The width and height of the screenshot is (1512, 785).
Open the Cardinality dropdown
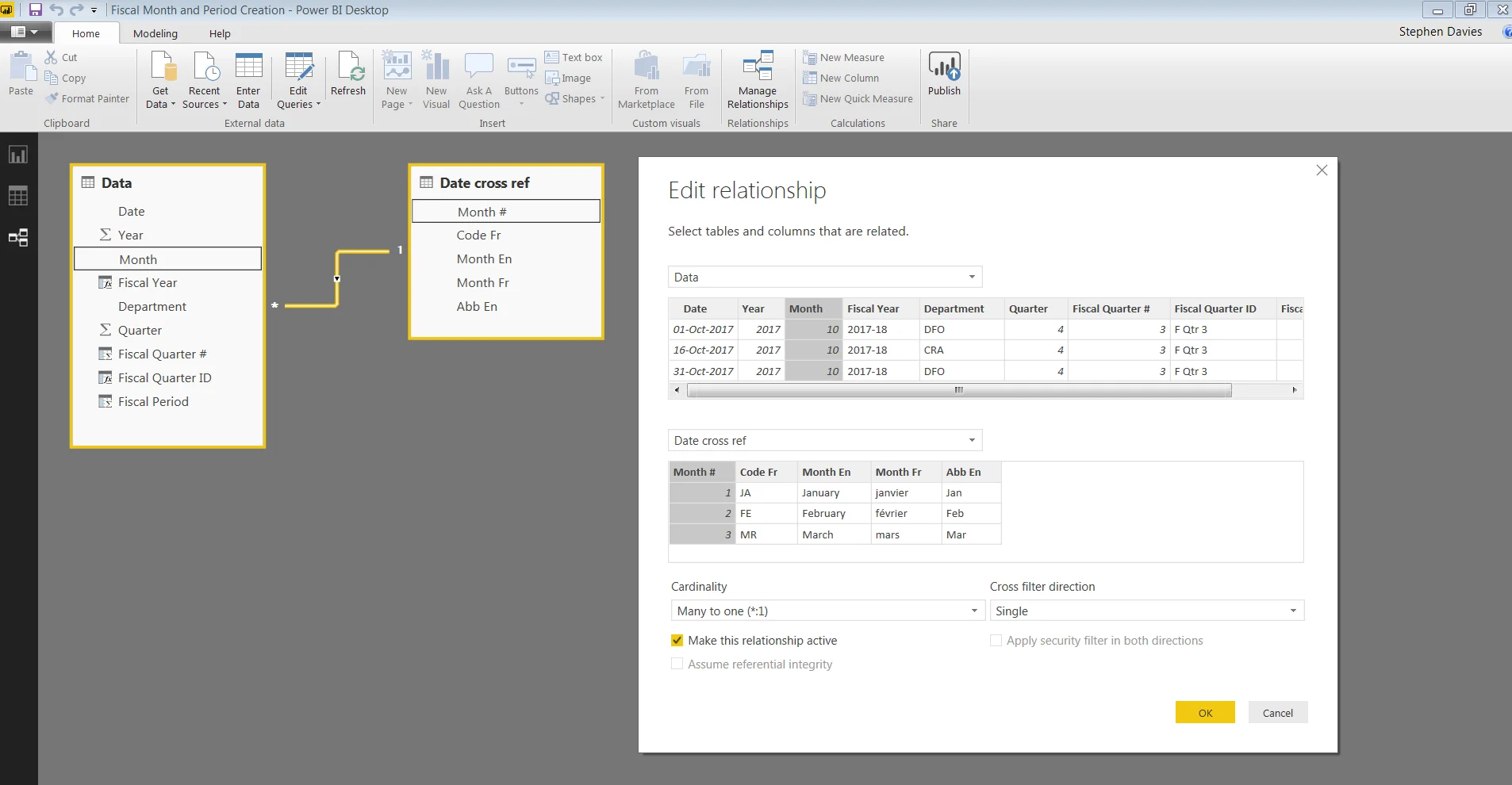point(828,611)
